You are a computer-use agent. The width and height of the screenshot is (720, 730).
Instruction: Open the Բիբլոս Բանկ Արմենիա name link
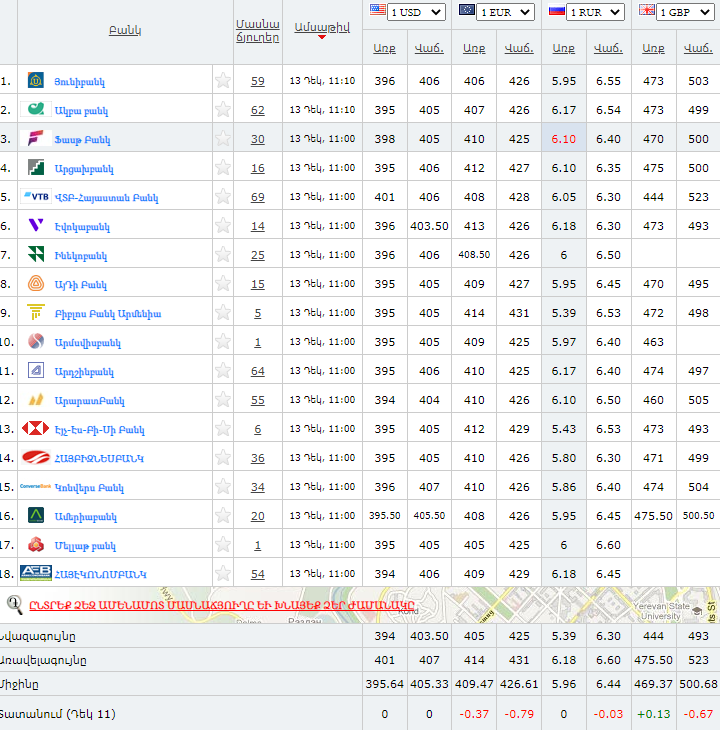pyautogui.click(x=108, y=313)
